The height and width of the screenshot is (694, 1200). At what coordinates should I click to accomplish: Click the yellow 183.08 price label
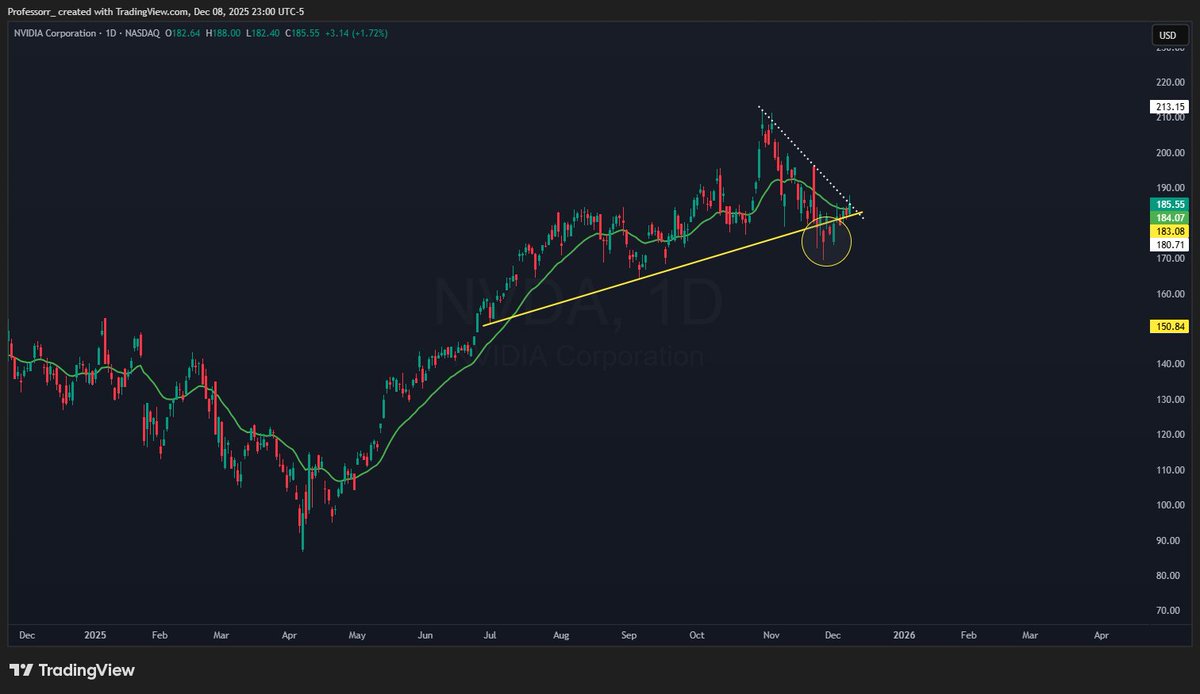1169,230
